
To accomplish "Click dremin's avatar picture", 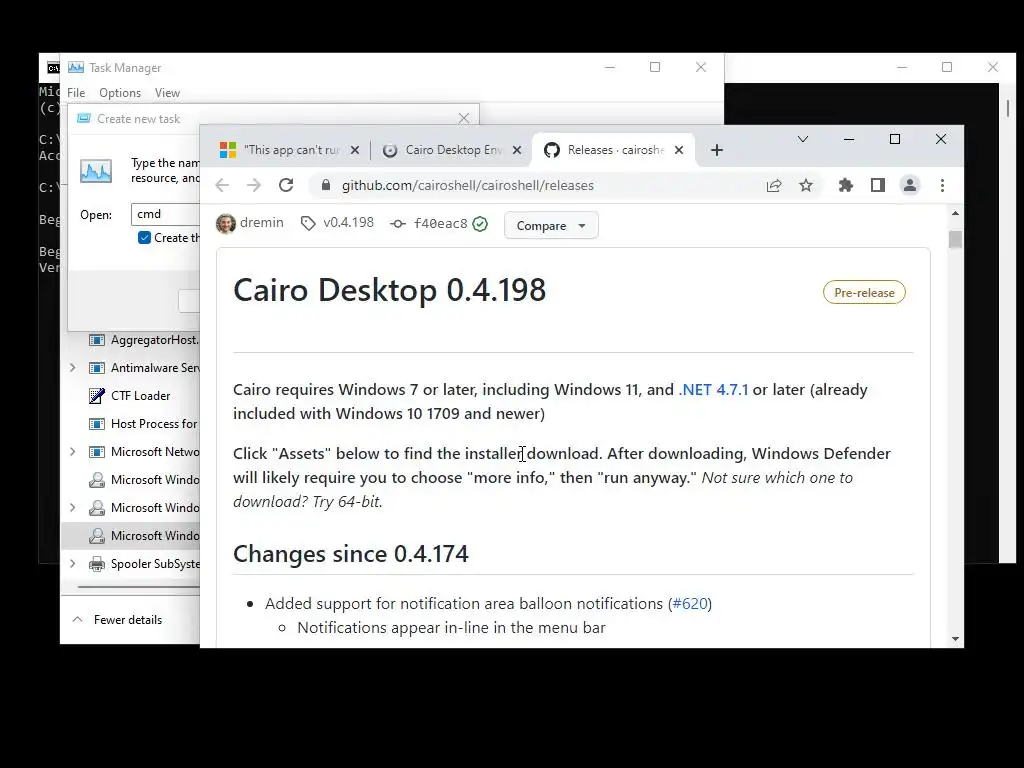I will pyautogui.click(x=226, y=223).
